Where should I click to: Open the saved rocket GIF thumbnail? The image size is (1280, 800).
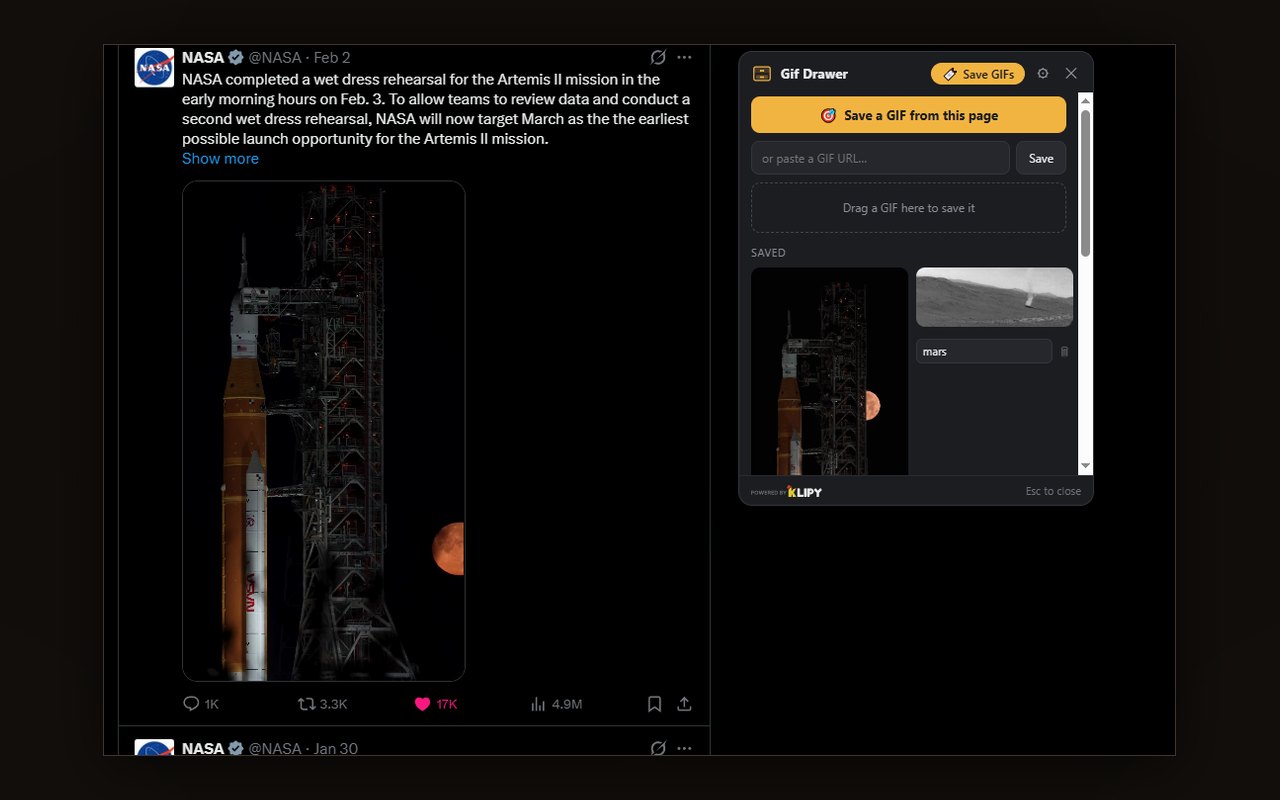(x=830, y=371)
